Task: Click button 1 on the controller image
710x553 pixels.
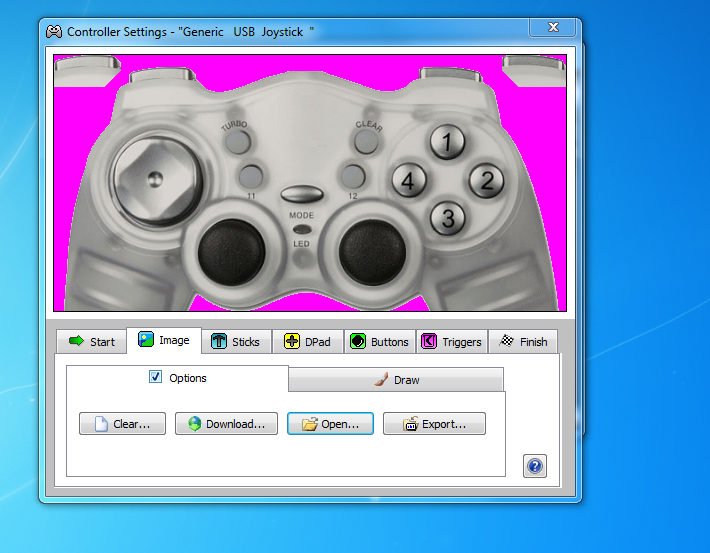Action: (x=447, y=142)
